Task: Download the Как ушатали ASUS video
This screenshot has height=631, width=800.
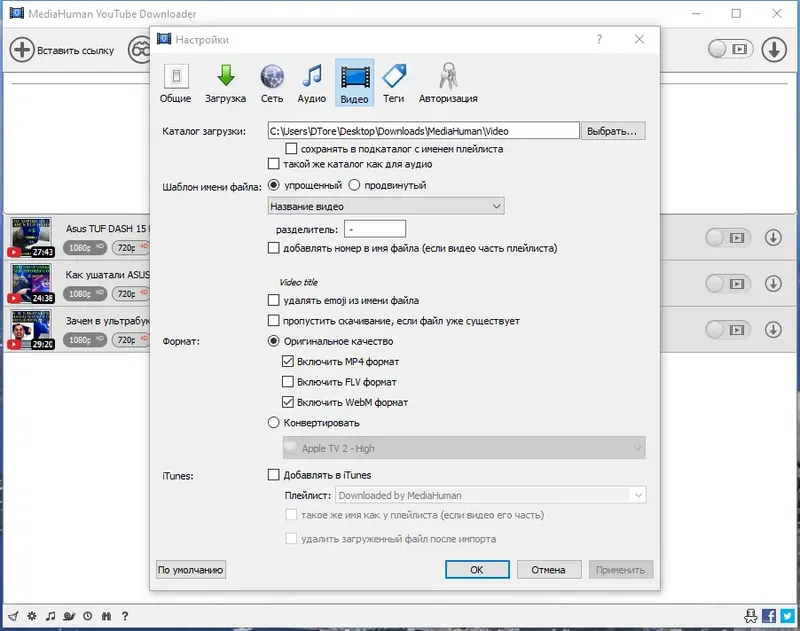Action: click(773, 284)
